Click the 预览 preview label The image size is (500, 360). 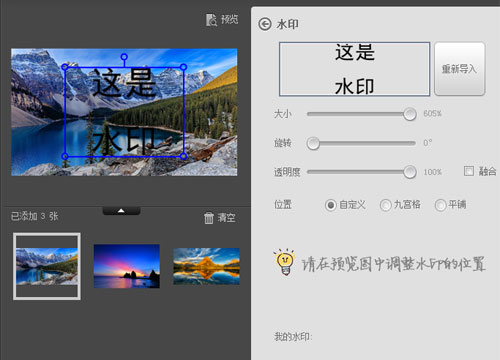[x=230, y=20]
